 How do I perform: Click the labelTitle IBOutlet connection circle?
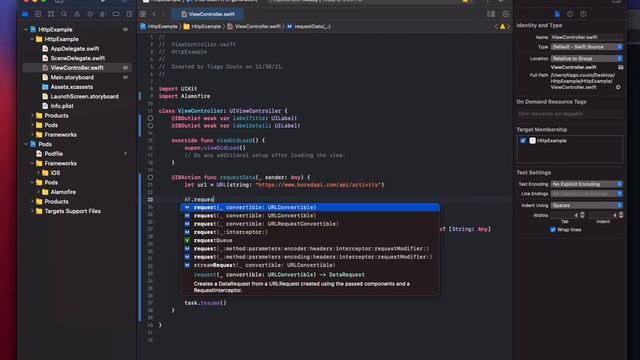(150, 118)
